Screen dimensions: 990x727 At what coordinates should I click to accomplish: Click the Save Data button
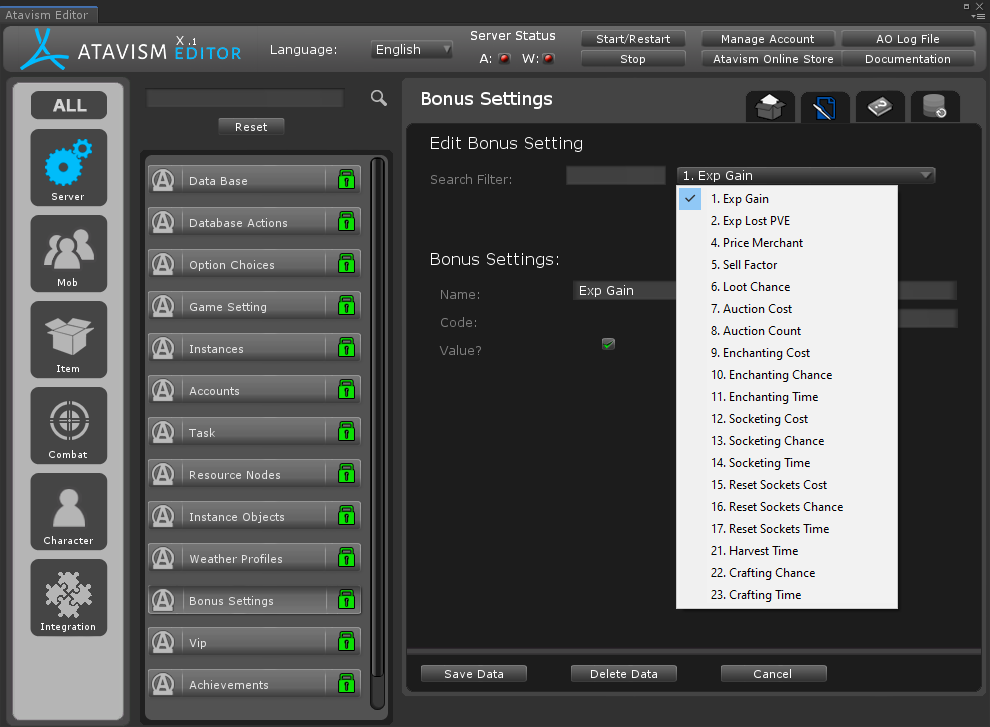click(x=474, y=674)
